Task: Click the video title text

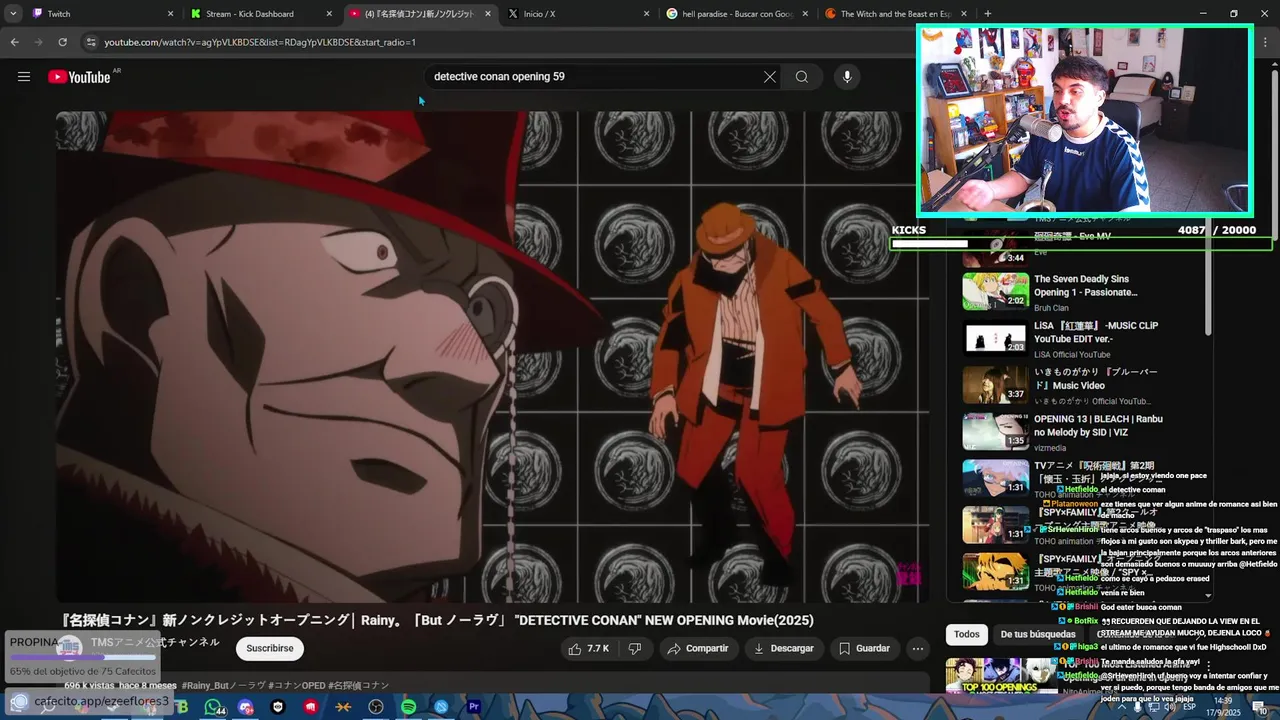Action: [437, 621]
